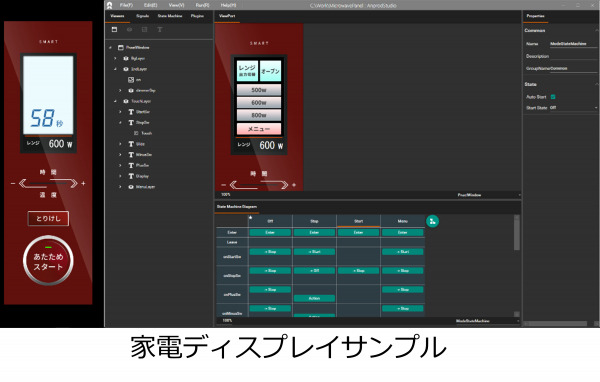600x382 pixels.
Task: Open the View menu
Action: (x=176, y=5)
